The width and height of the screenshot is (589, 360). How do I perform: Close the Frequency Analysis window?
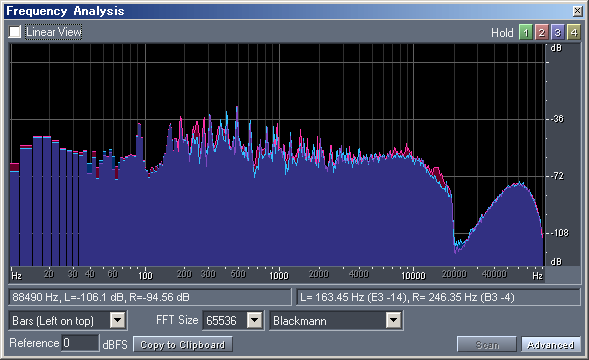coord(578,11)
